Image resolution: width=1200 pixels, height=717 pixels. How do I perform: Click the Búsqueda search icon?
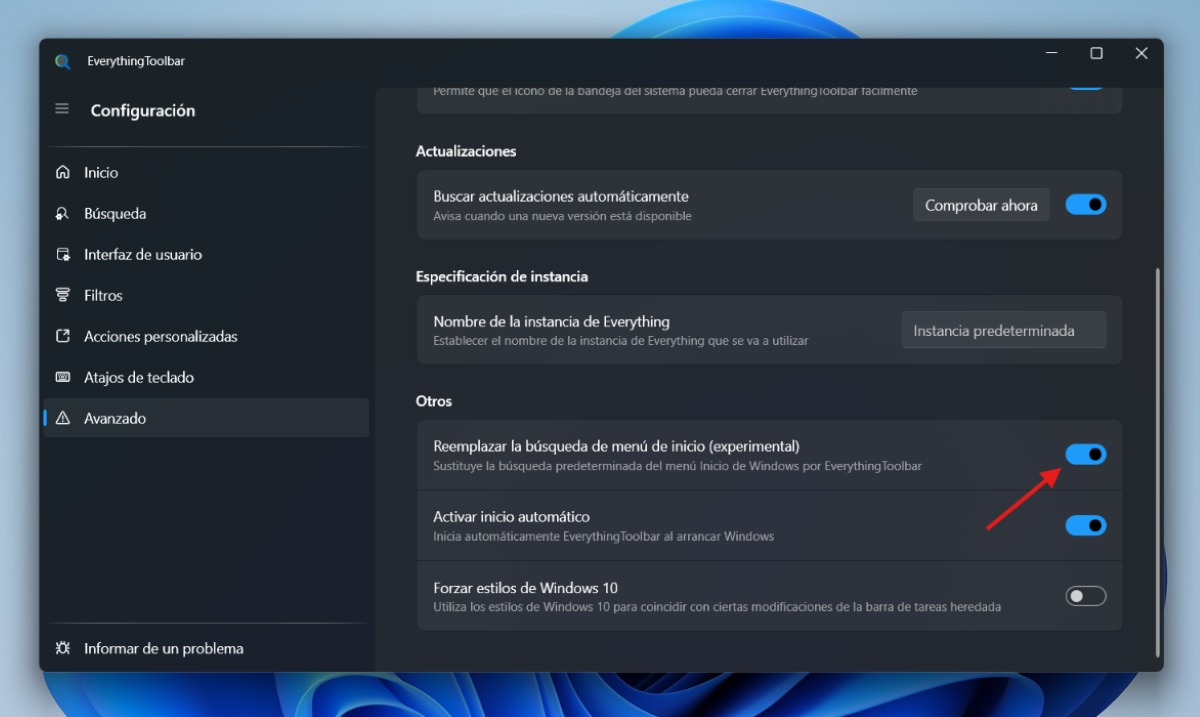click(63, 214)
